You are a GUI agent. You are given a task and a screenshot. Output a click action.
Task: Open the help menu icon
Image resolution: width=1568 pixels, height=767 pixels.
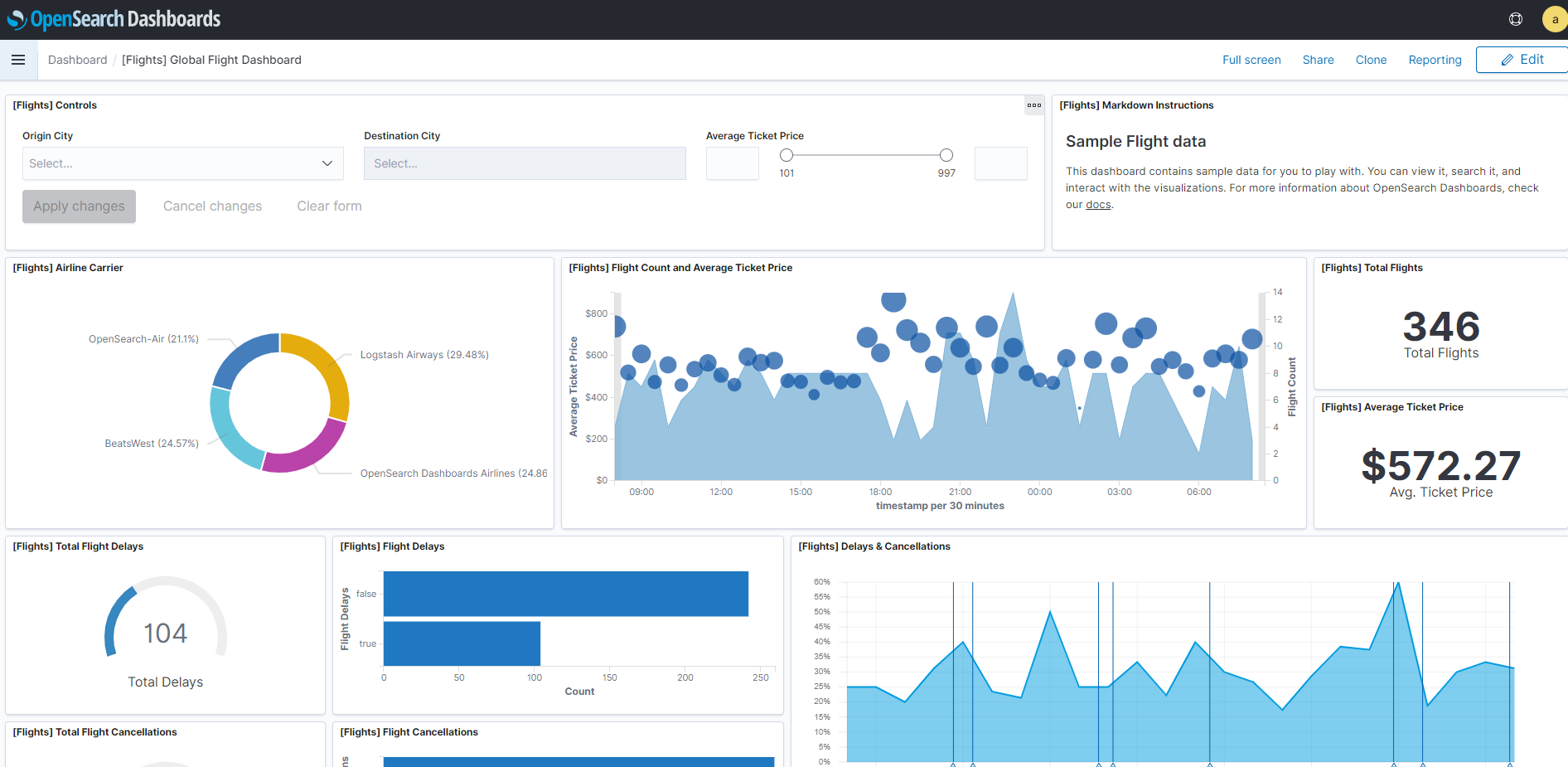click(x=1516, y=19)
